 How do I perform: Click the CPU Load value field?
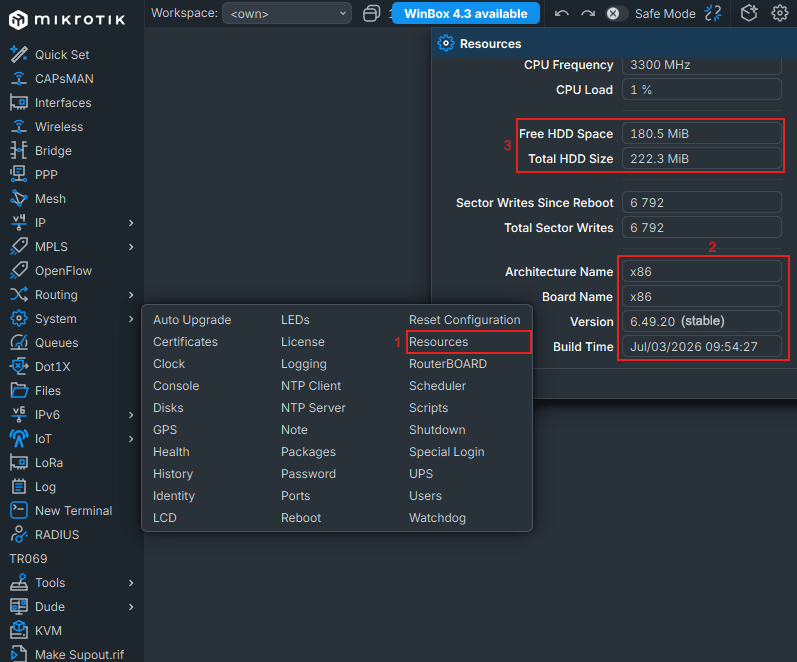[x=701, y=89]
